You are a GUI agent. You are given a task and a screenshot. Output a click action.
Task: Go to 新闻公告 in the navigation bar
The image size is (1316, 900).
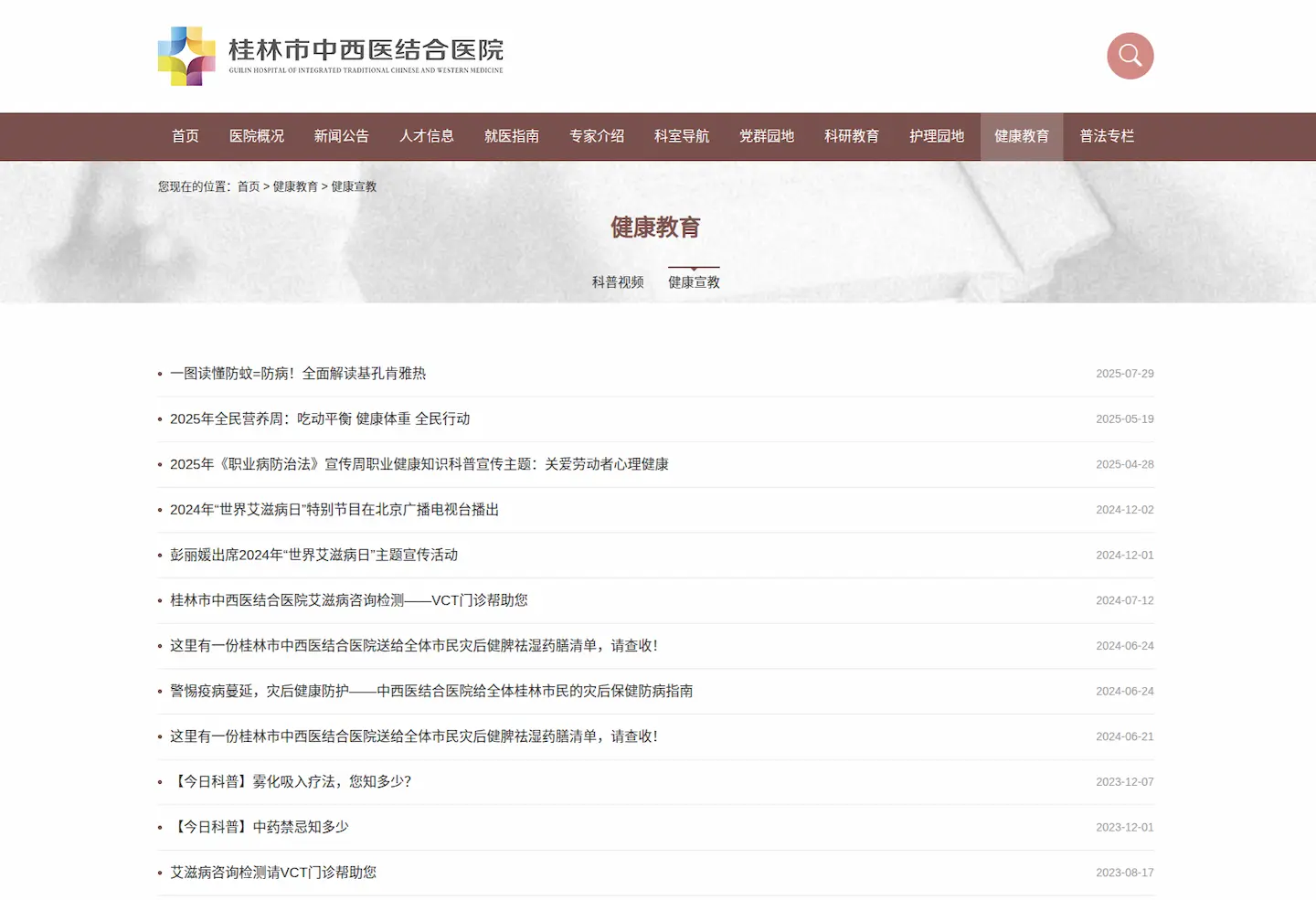[x=342, y=136]
